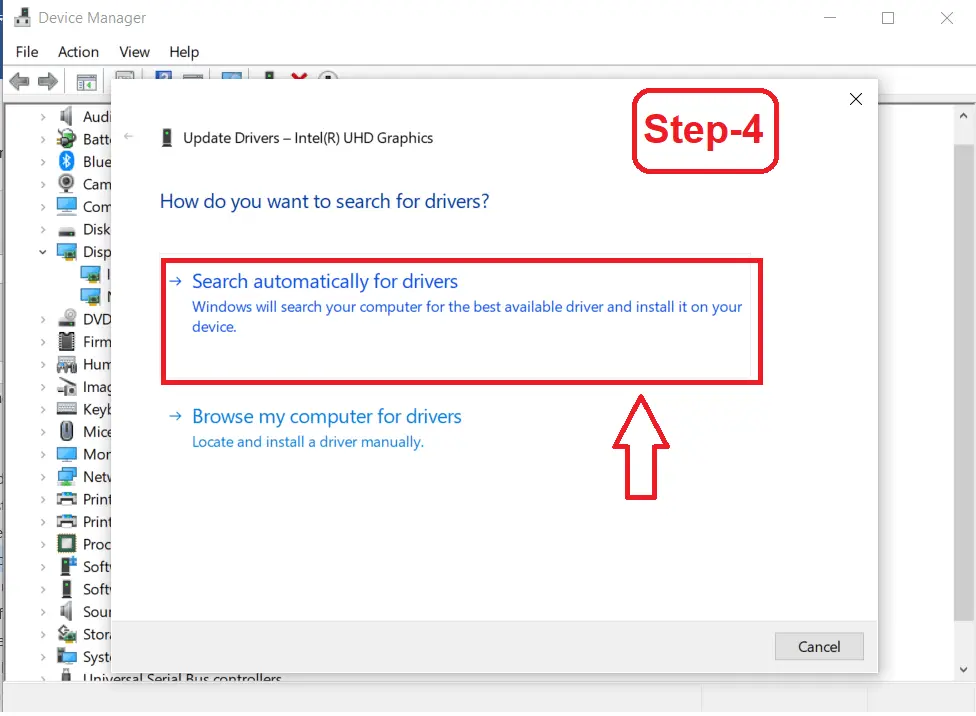
Task: Click the Imaging devices icon
Action: click(66, 387)
